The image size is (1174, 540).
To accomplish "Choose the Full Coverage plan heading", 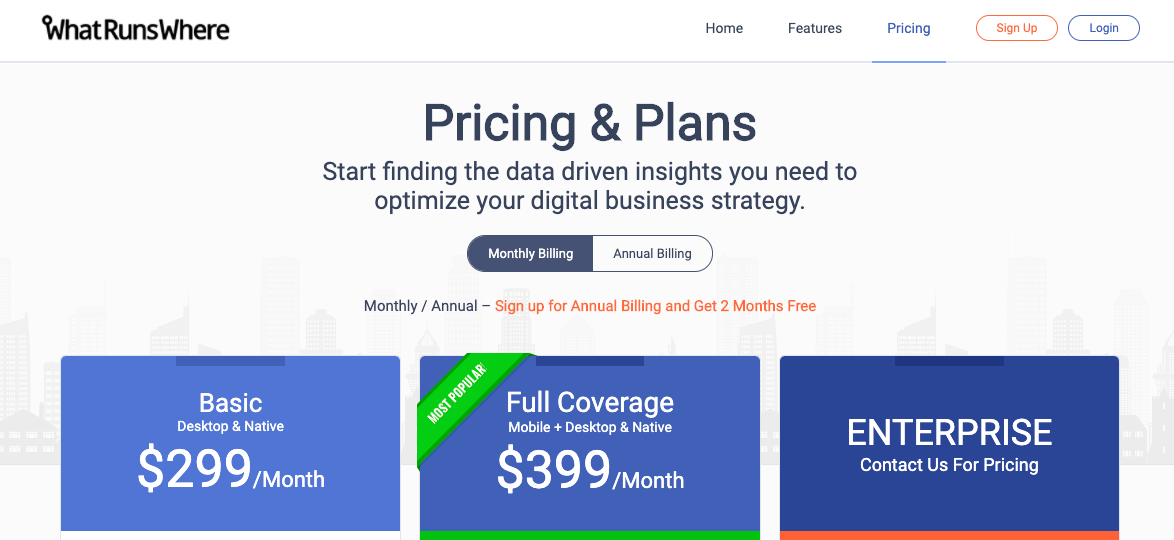I will (x=590, y=403).
